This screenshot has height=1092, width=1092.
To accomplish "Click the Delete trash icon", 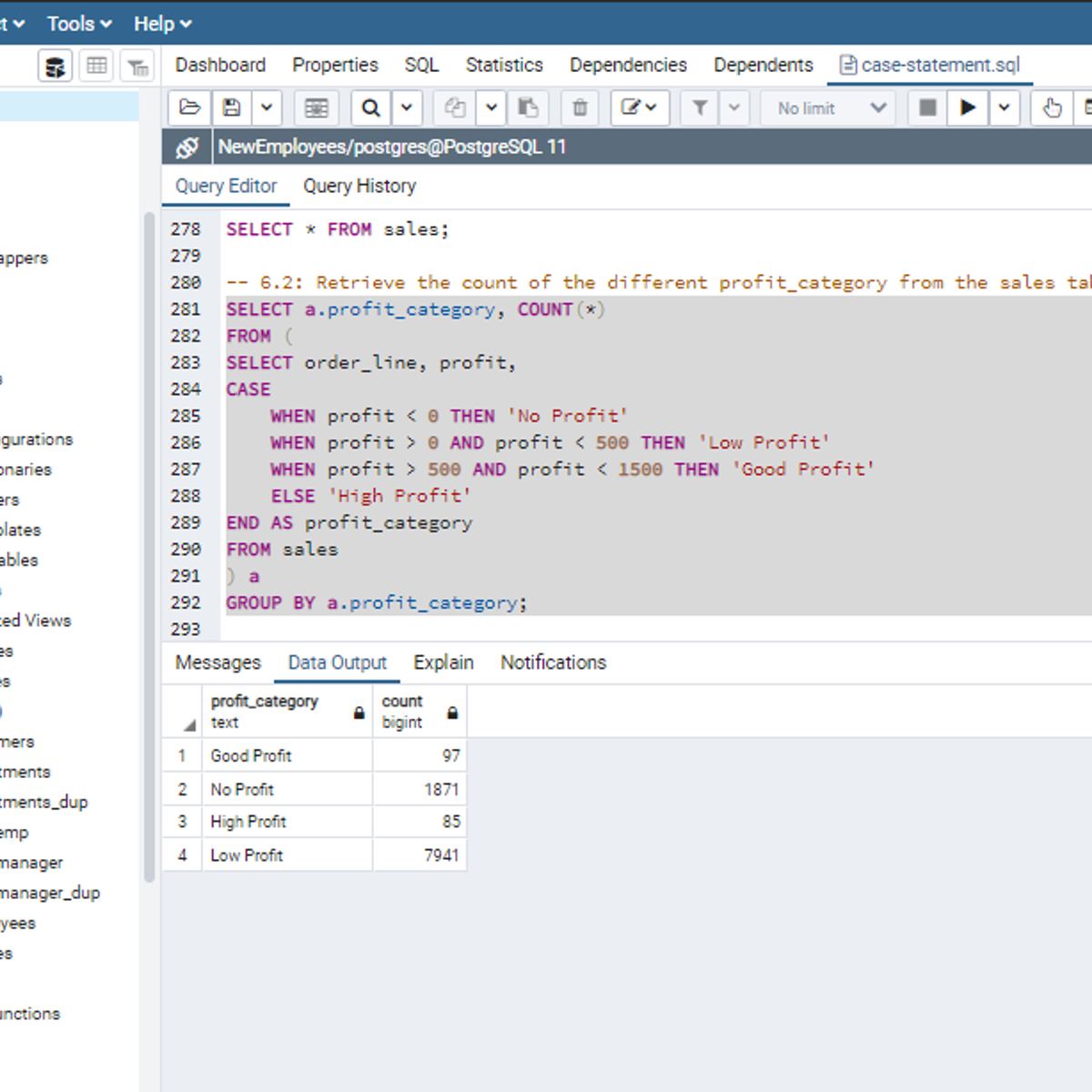I will (580, 108).
